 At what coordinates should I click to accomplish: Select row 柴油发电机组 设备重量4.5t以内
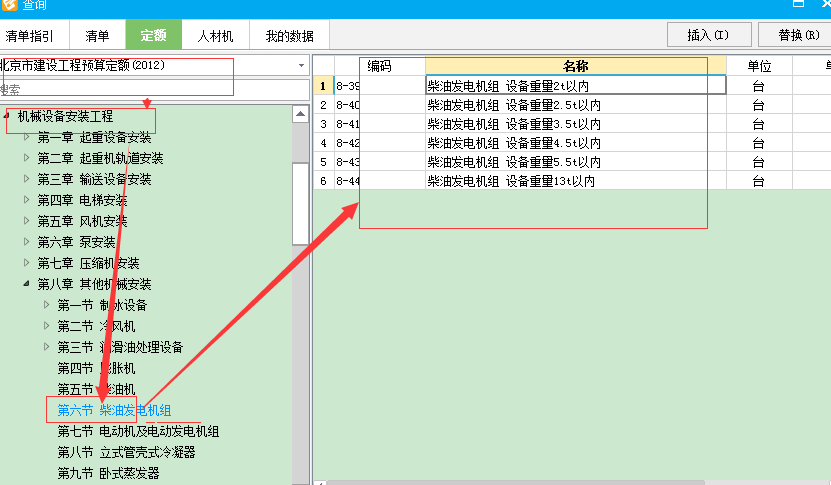point(576,143)
